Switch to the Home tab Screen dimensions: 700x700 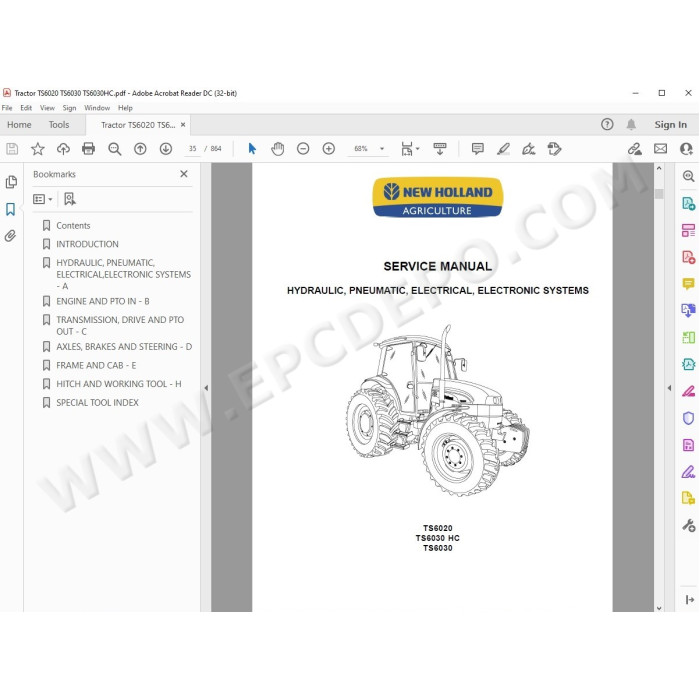pyautogui.click(x=19, y=125)
